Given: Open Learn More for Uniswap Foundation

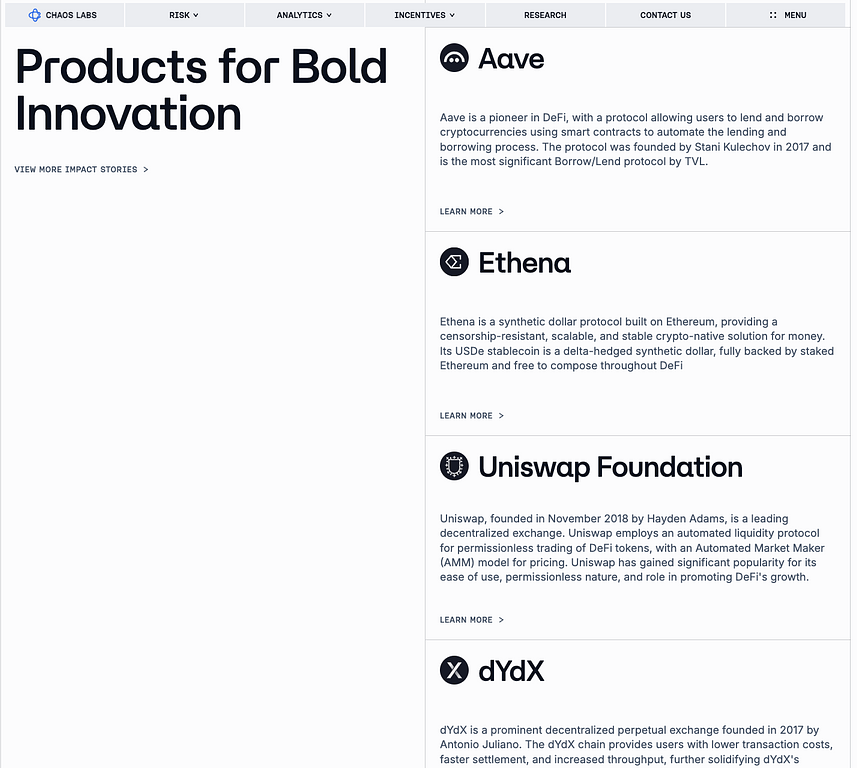Looking at the screenshot, I should (x=471, y=620).
